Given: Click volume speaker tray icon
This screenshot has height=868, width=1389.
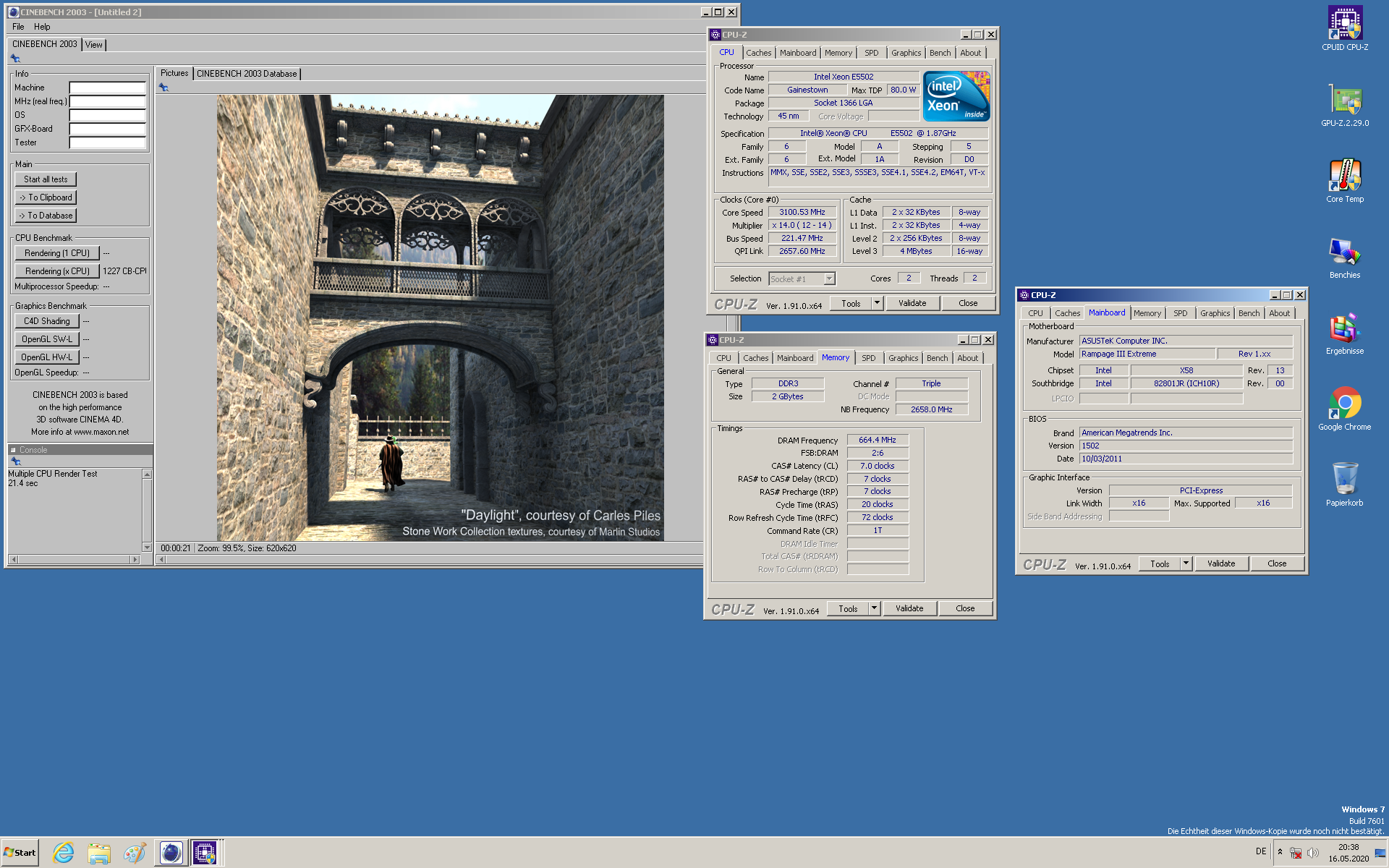Looking at the screenshot, I should [1313, 853].
